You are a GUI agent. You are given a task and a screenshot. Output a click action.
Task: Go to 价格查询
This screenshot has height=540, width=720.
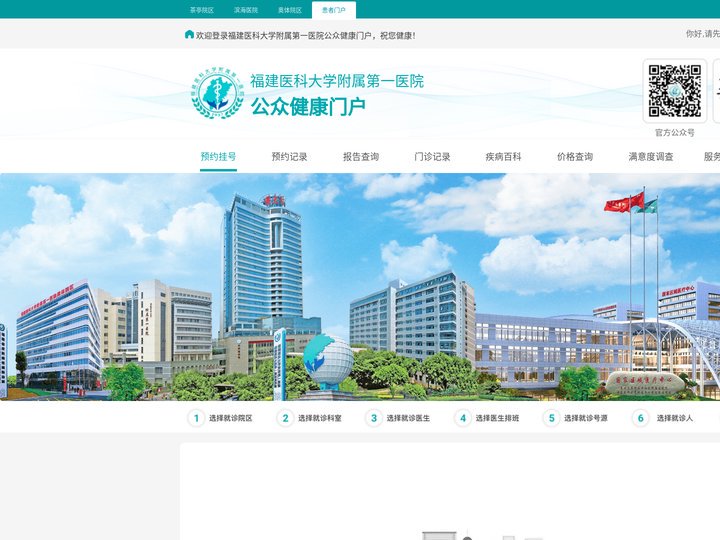[575, 157]
